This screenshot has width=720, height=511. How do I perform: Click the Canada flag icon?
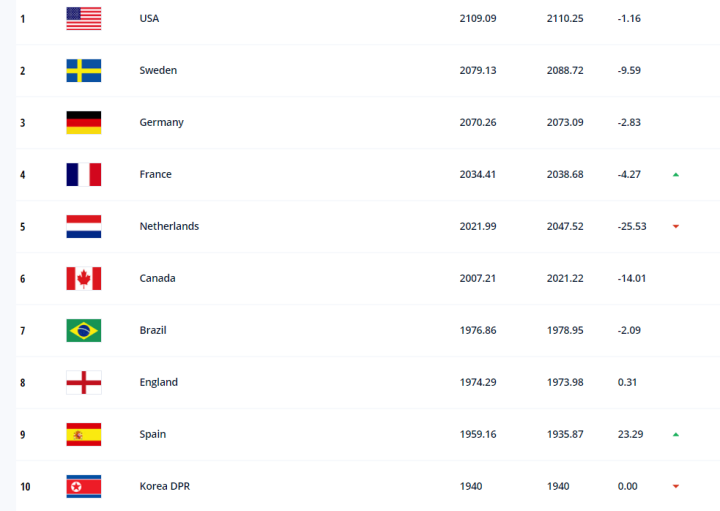pyautogui.click(x=83, y=278)
